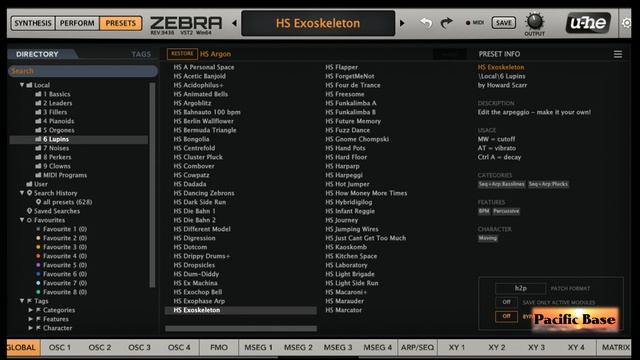Open the FMO bottom tab
This screenshot has height=360, width=640.
click(219, 347)
